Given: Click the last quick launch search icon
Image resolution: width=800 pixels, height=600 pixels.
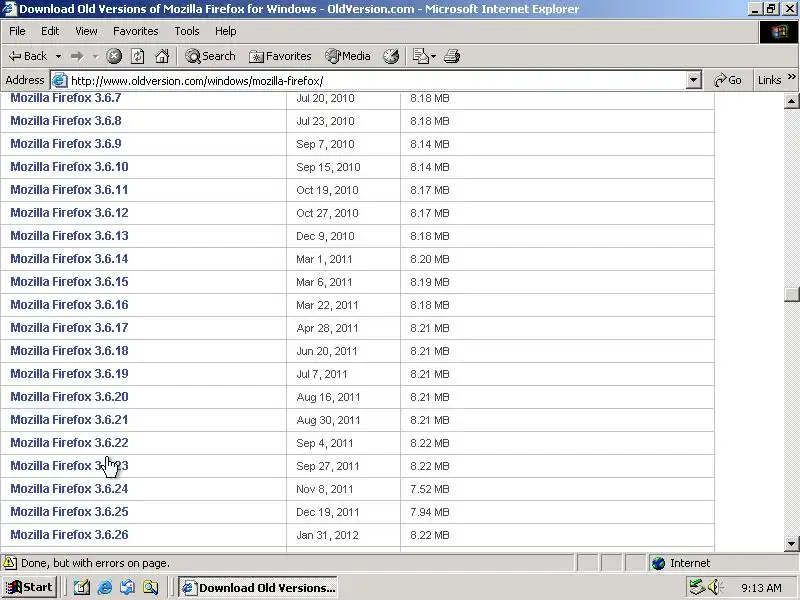Looking at the screenshot, I should click(x=150, y=588).
